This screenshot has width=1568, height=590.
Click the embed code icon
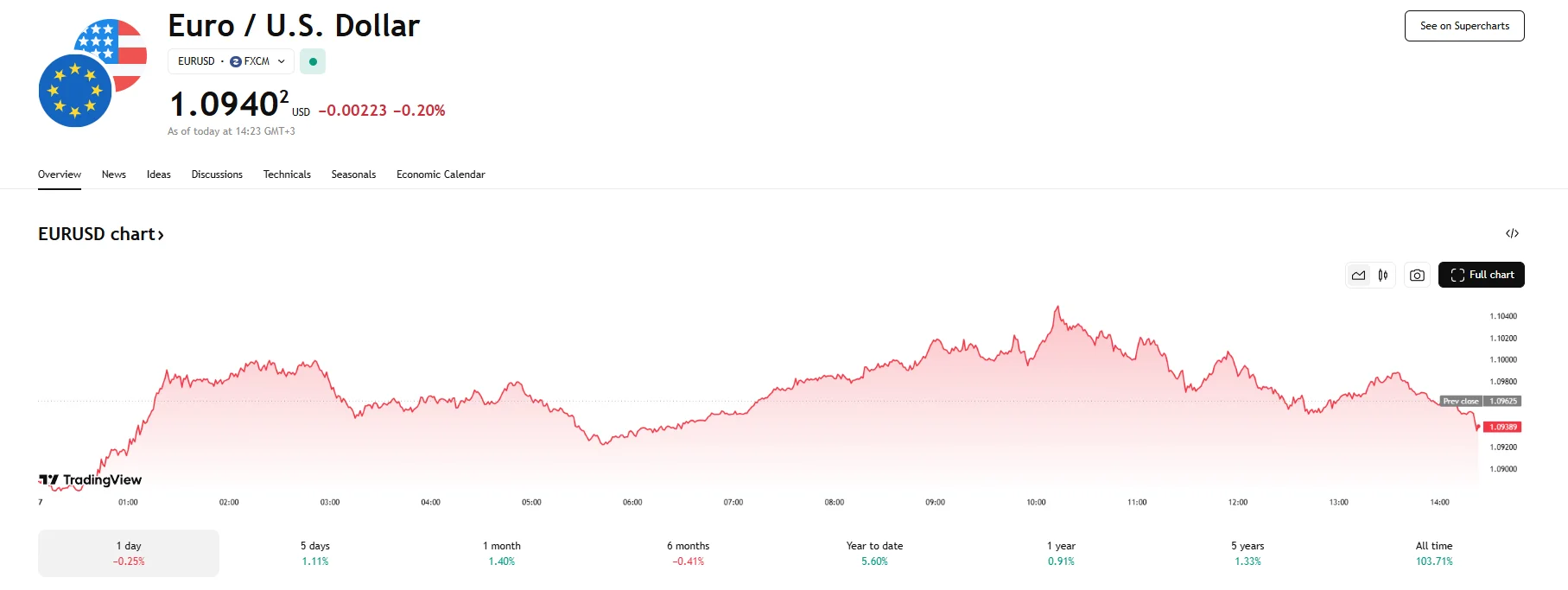pos(1512,233)
